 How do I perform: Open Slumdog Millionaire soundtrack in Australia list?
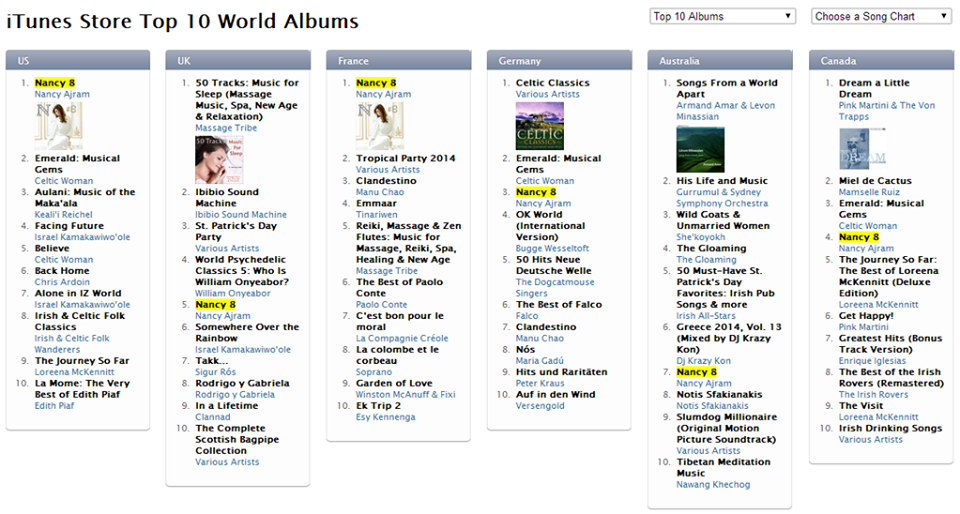pos(726,428)
